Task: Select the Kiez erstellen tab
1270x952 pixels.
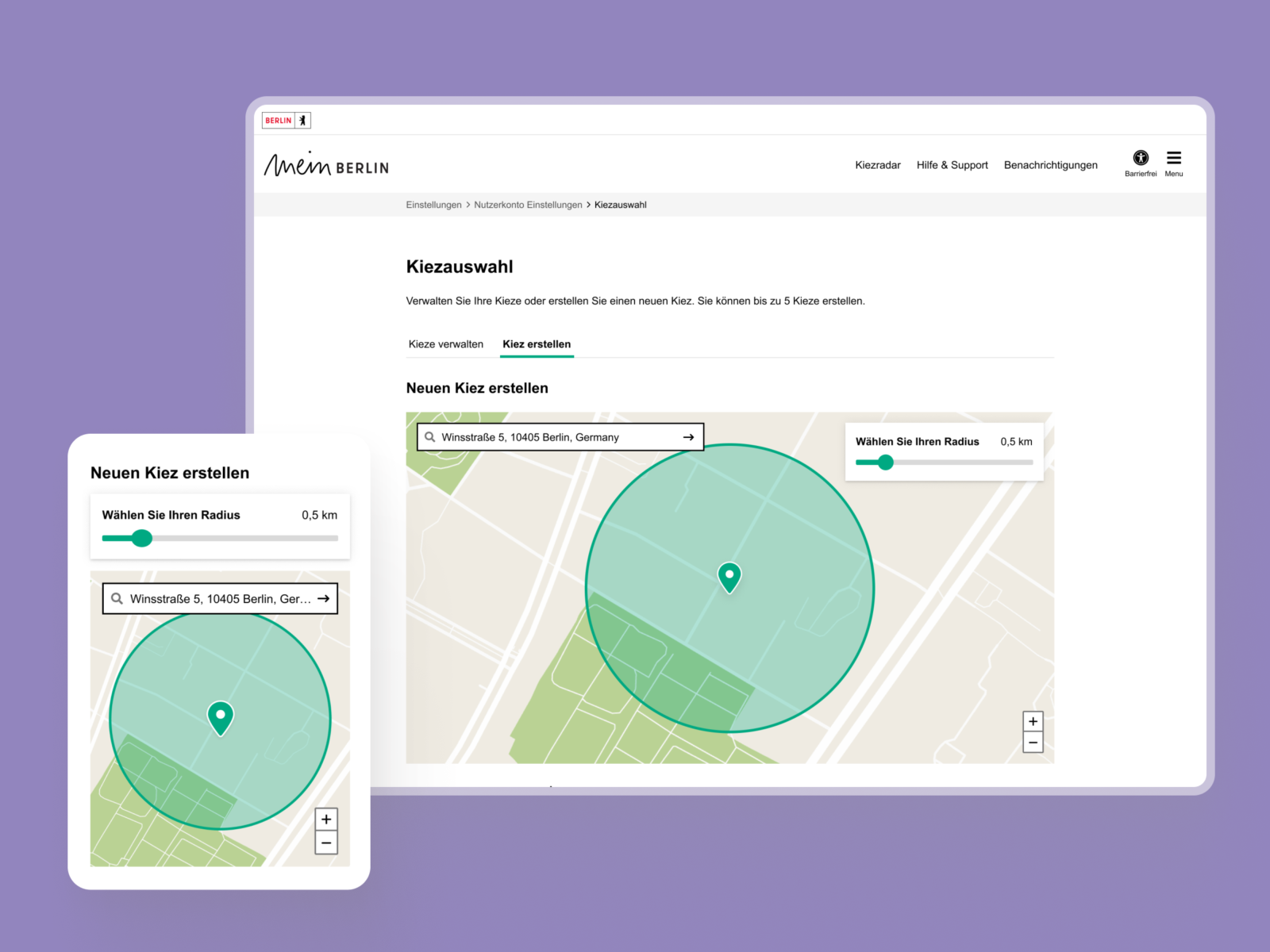Action: pos(537,344)
